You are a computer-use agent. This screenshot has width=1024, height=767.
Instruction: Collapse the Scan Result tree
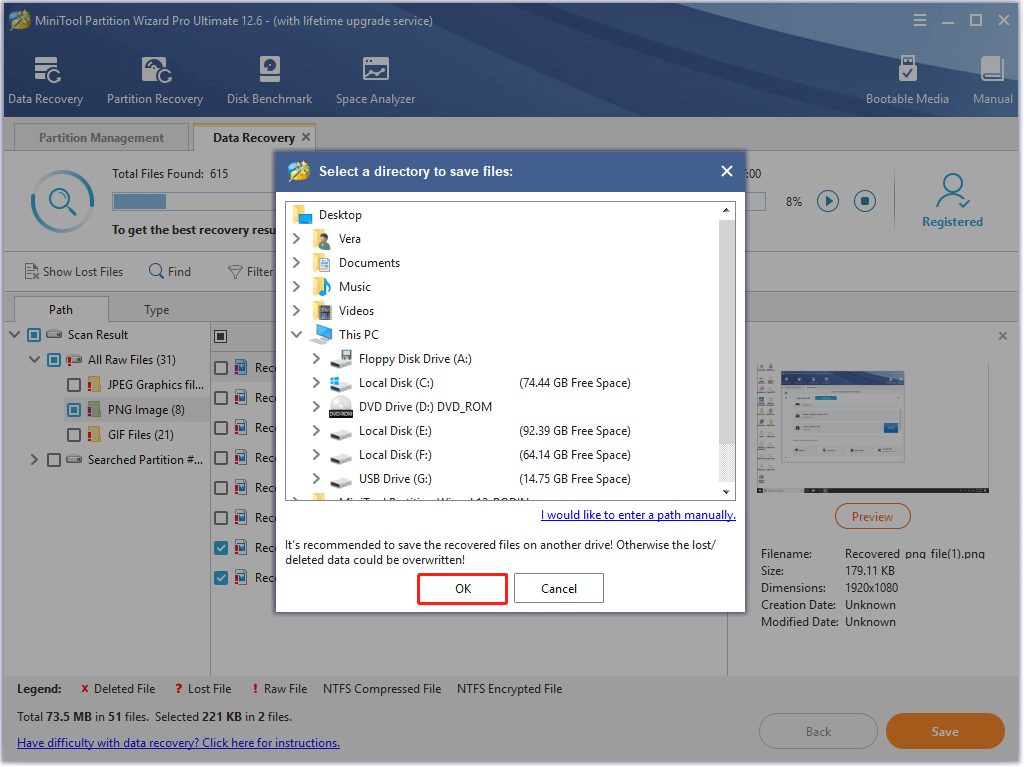click(x=14, y=335)
